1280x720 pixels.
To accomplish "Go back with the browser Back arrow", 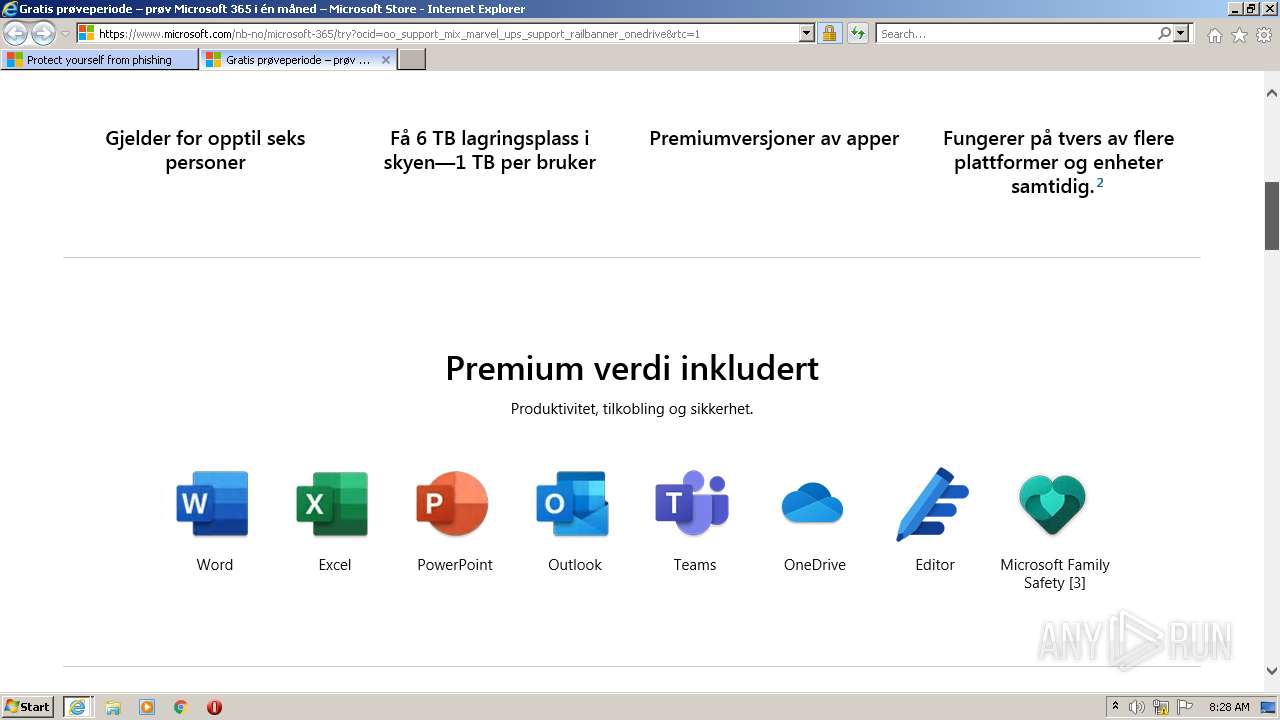I will click(x=16, y=33).
